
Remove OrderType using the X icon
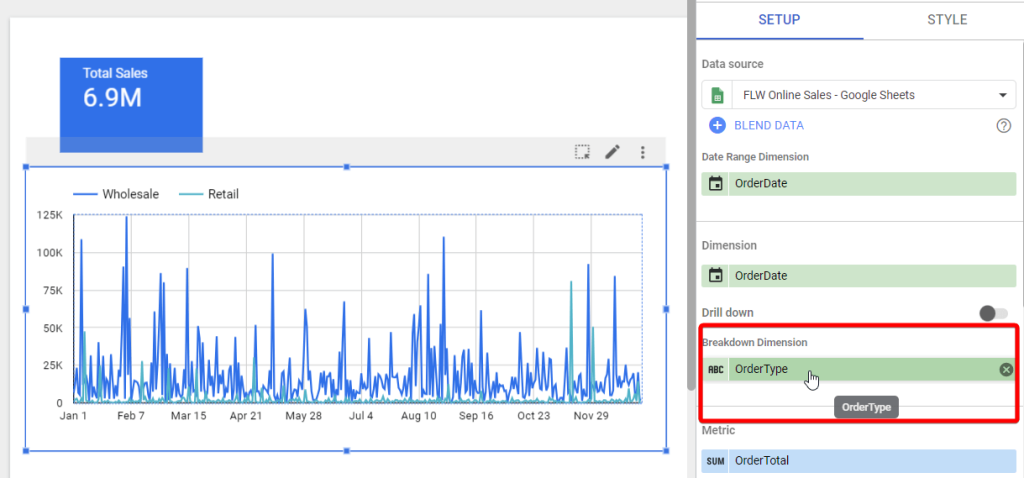pos(1006,370)
